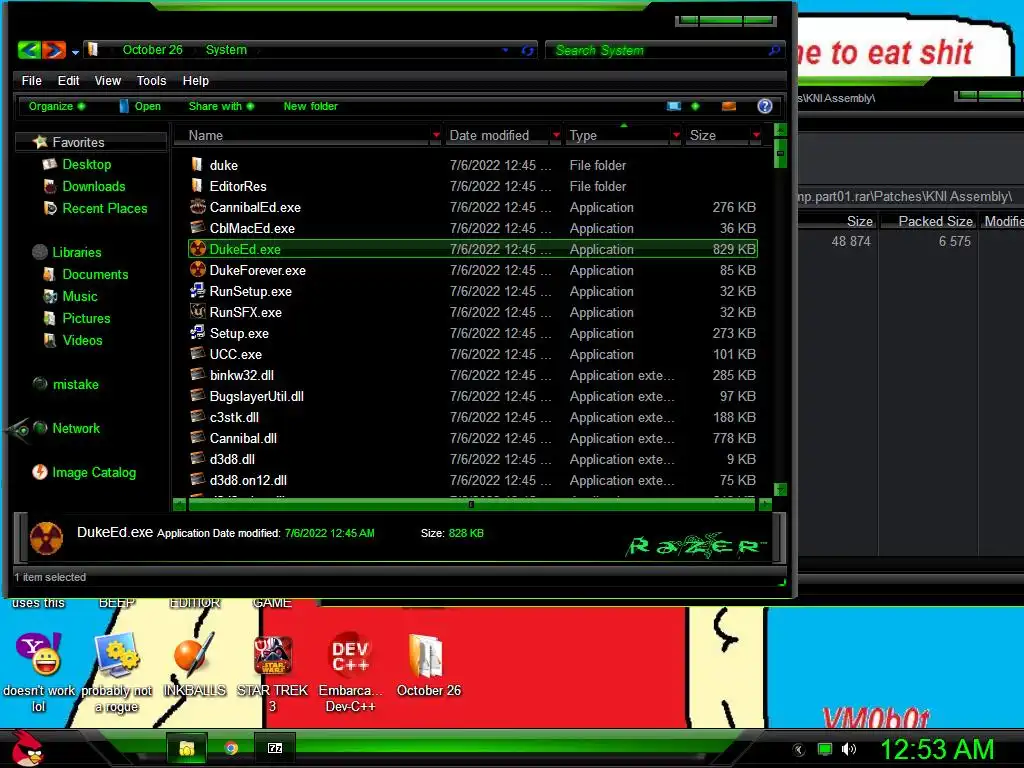Image resolution: width=1024 pixels, height=768 pixels.
Task: Click the change view icon in toolbar
Action: point(674,106)
